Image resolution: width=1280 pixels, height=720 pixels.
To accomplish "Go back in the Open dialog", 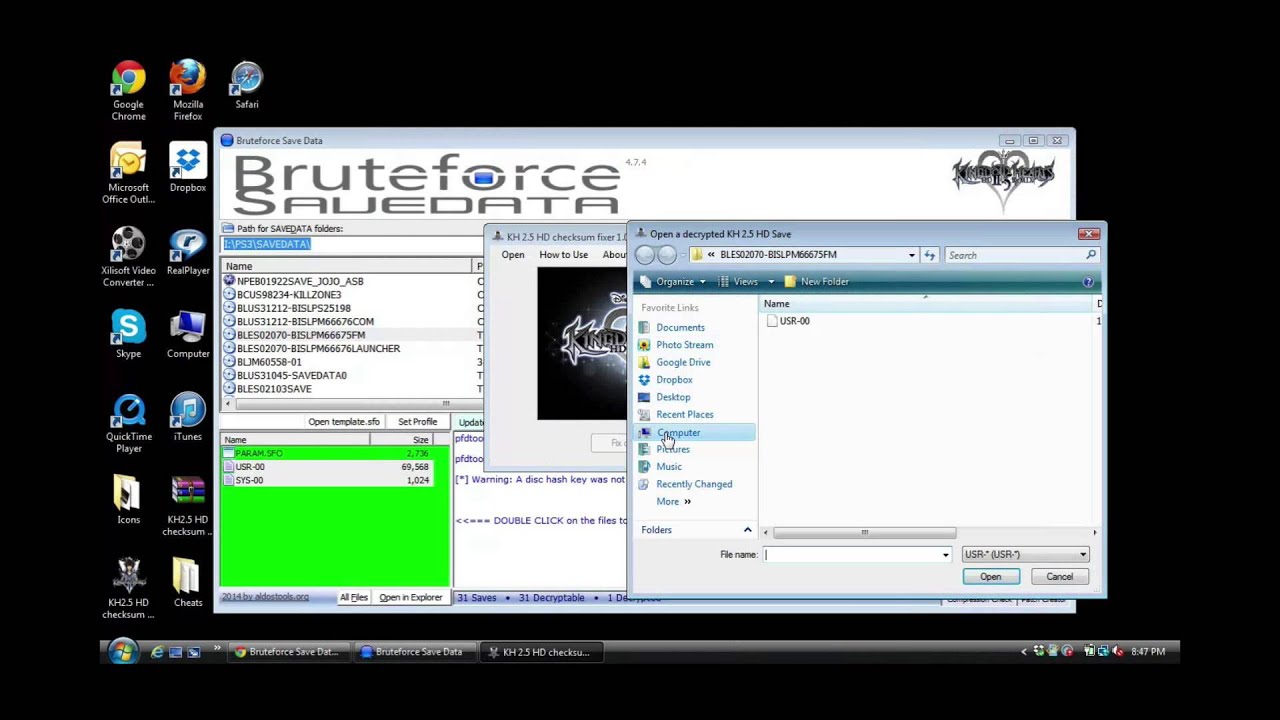I will (x=646, y=255).
